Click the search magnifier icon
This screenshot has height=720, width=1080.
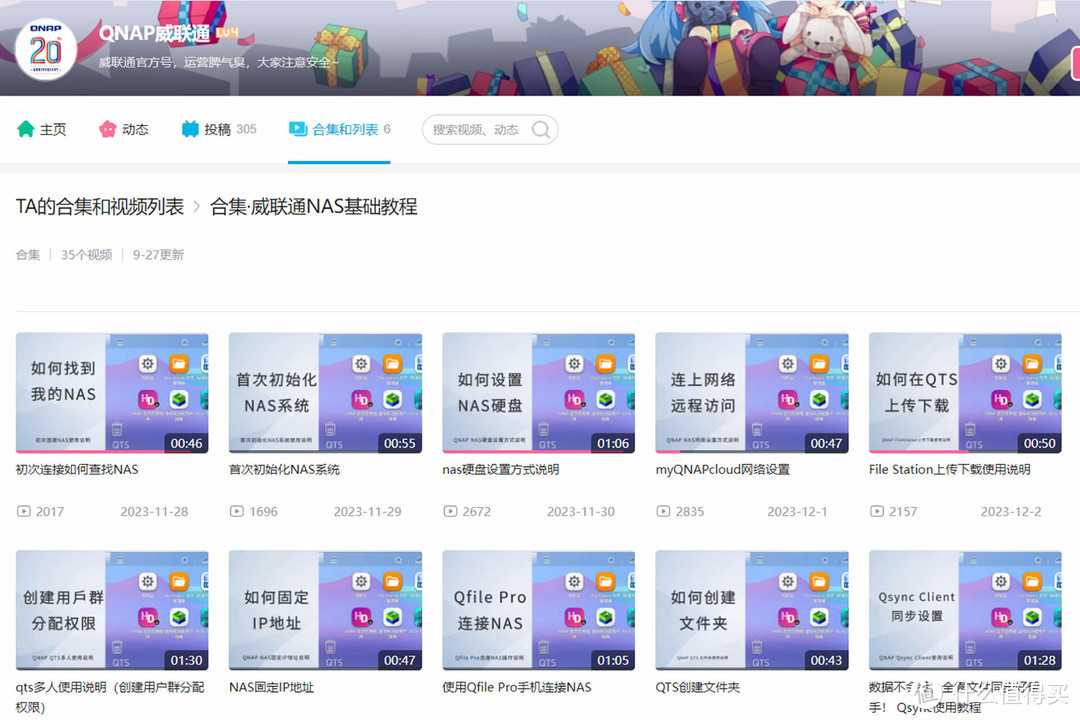pos(540,129)
